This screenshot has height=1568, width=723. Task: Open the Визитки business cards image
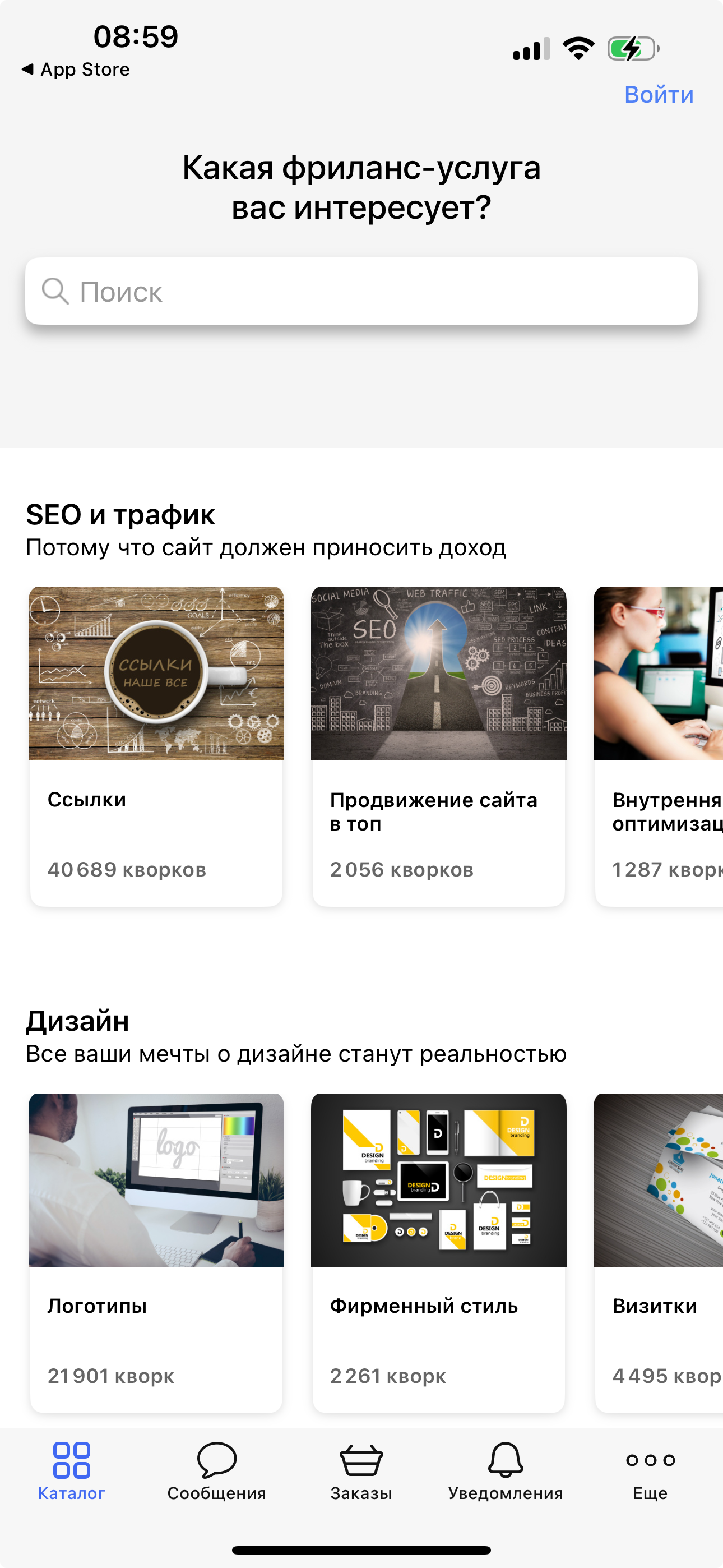click(x=659, y=1180)
